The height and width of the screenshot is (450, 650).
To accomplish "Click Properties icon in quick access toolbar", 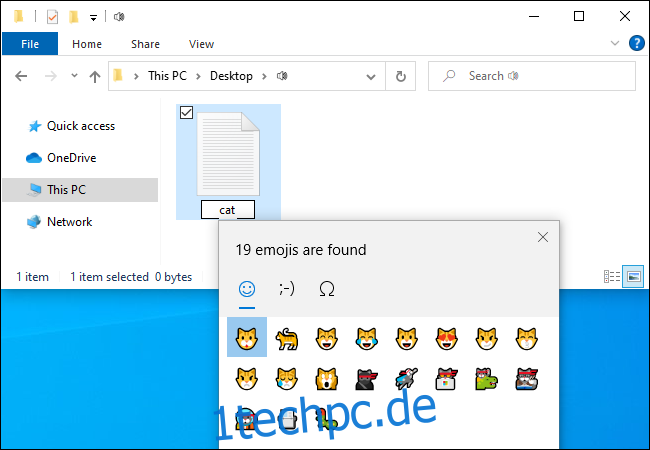I will [x=52, y=17].
